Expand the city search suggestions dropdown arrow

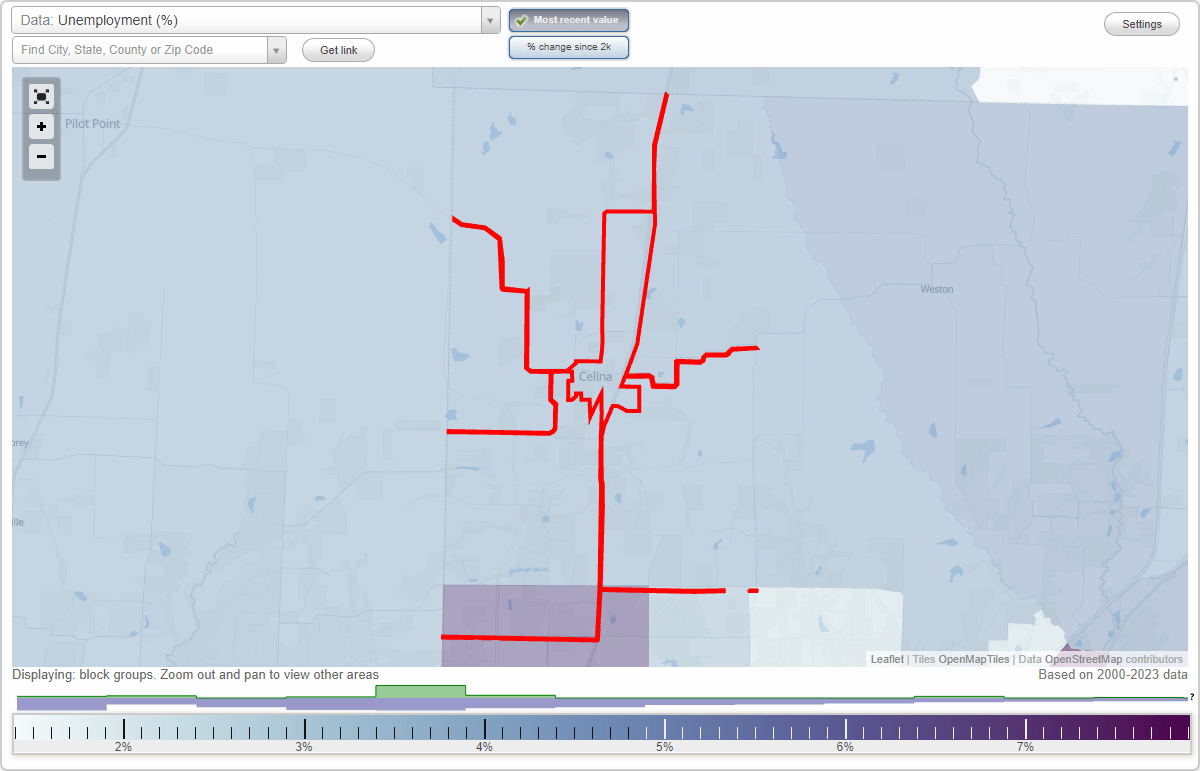pos(275,49)
